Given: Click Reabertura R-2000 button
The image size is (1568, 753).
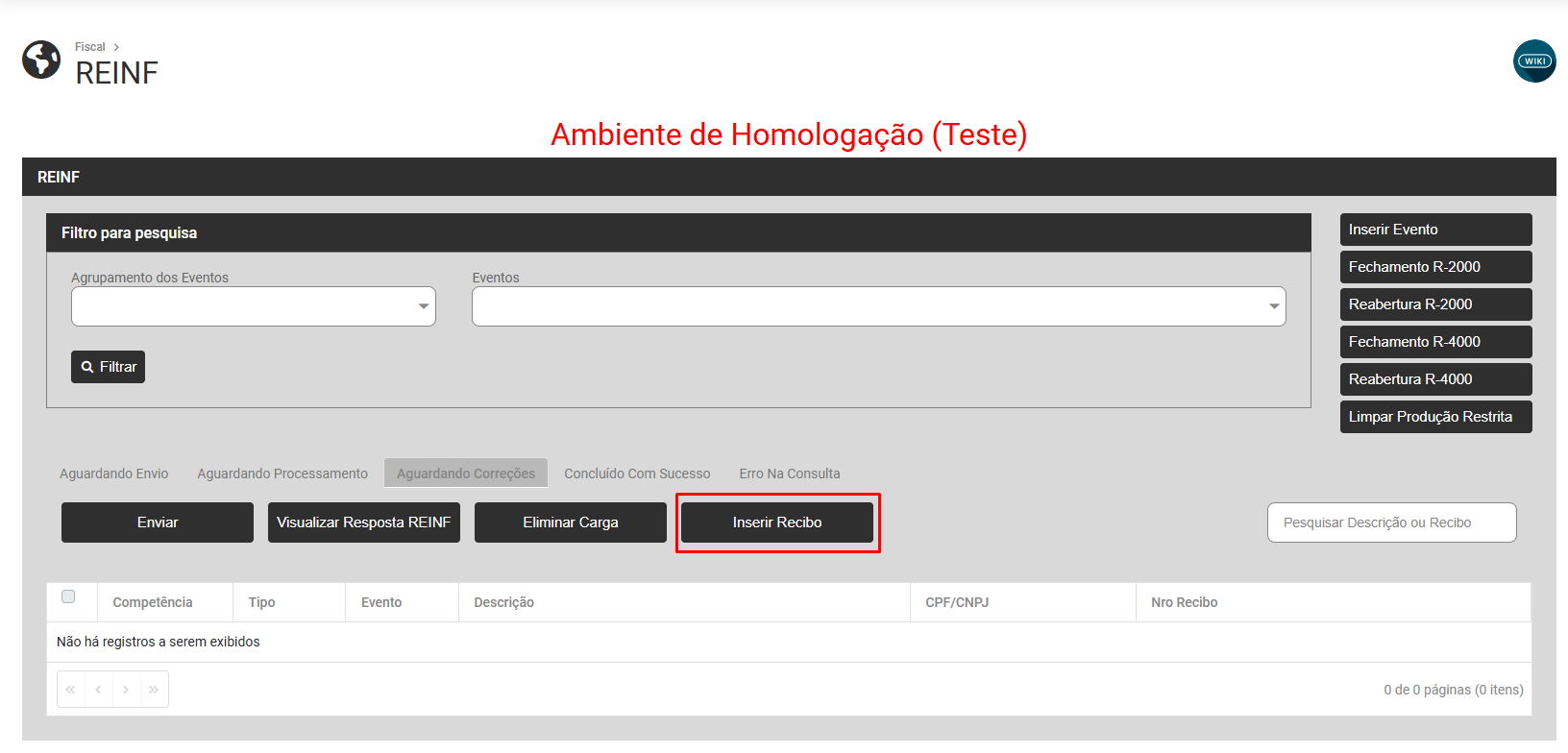Looking at the screenshot, I should point(1436,304).
